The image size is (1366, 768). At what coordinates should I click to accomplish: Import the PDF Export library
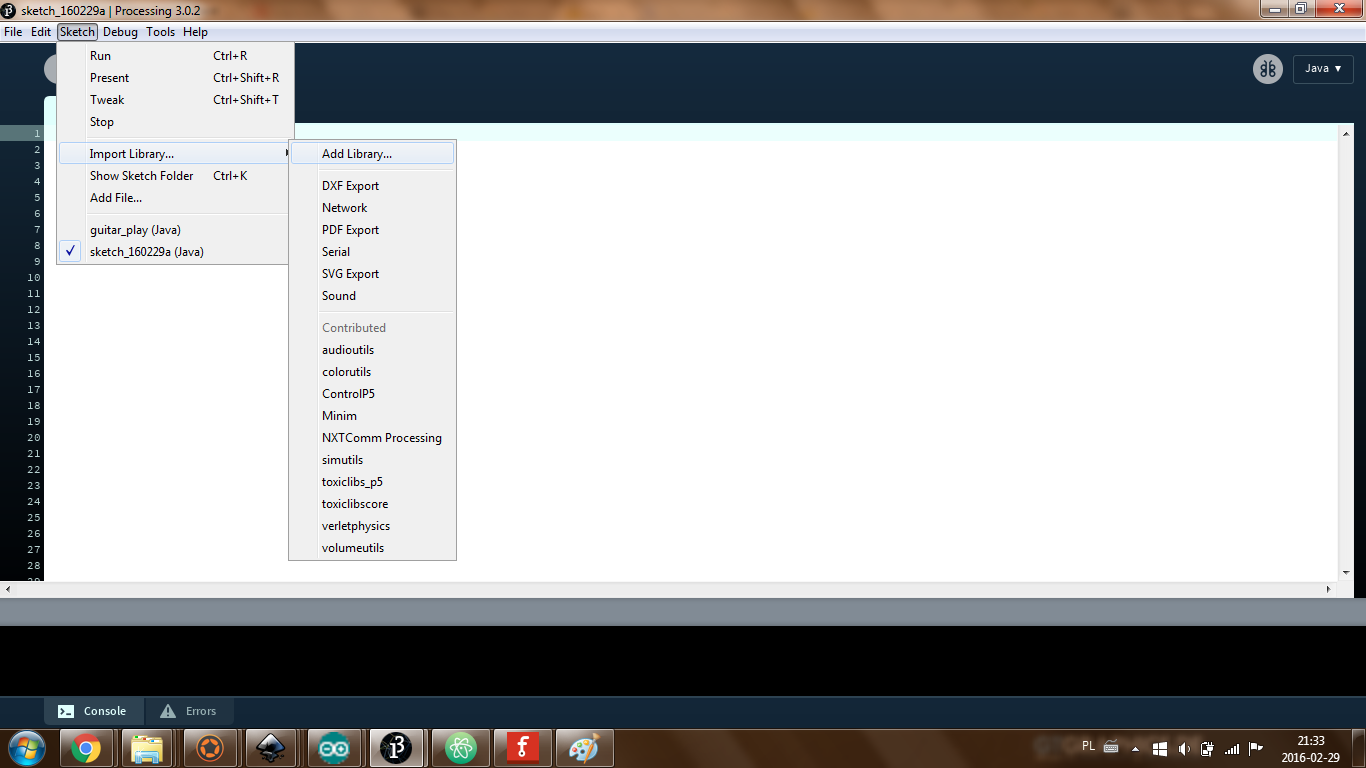tap(372, 230)
